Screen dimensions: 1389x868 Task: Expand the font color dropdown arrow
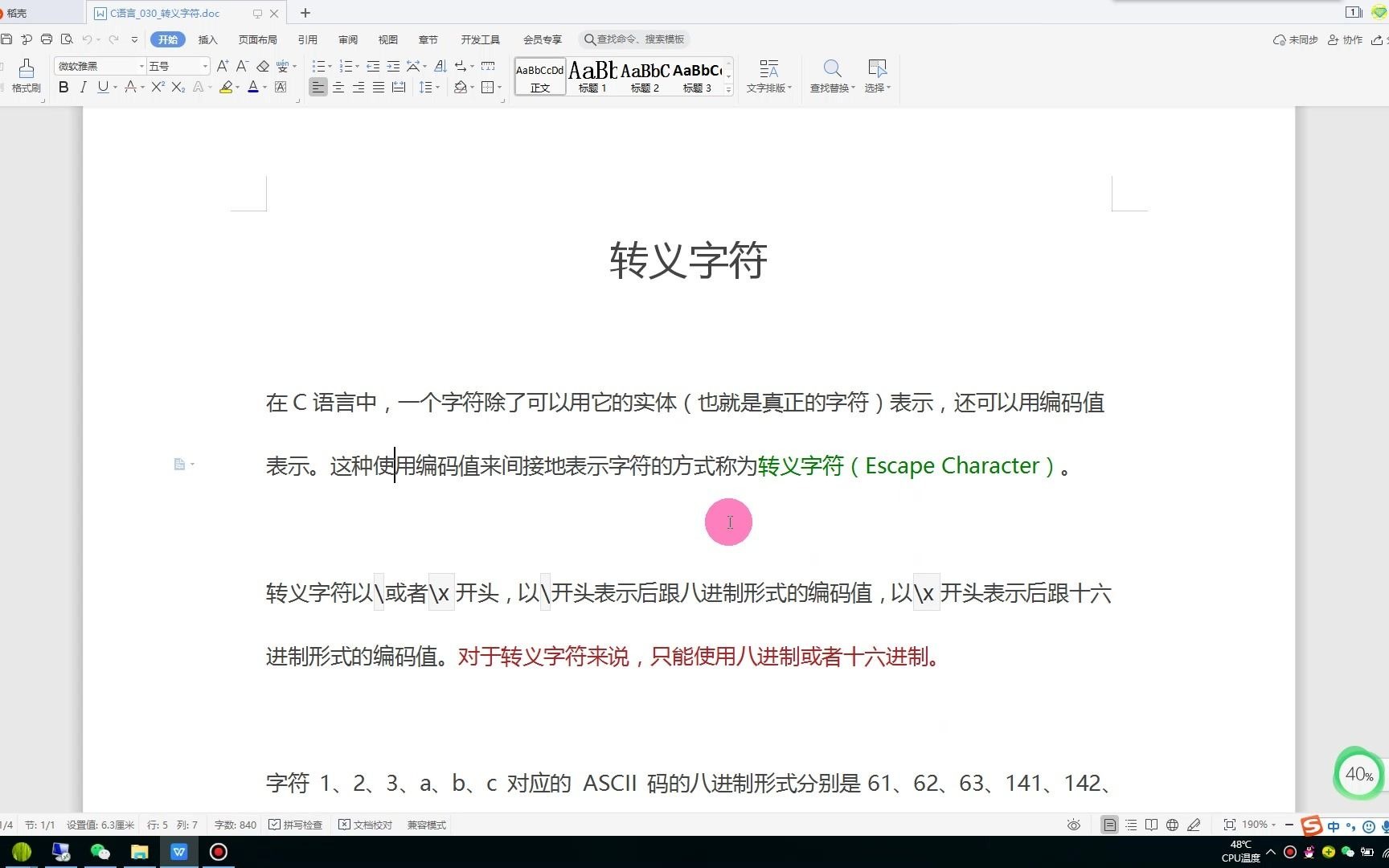click(x=264, y=87)
